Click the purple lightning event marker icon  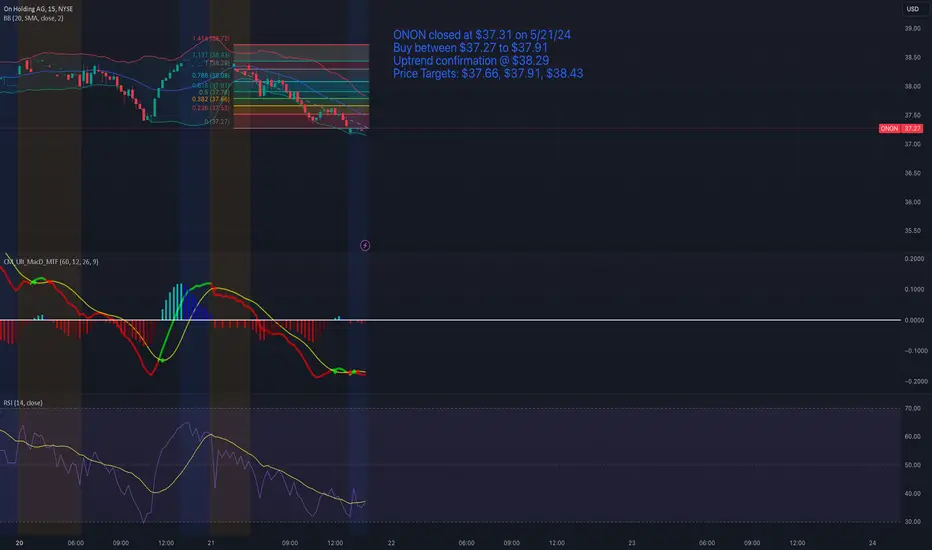coord(365,246)
